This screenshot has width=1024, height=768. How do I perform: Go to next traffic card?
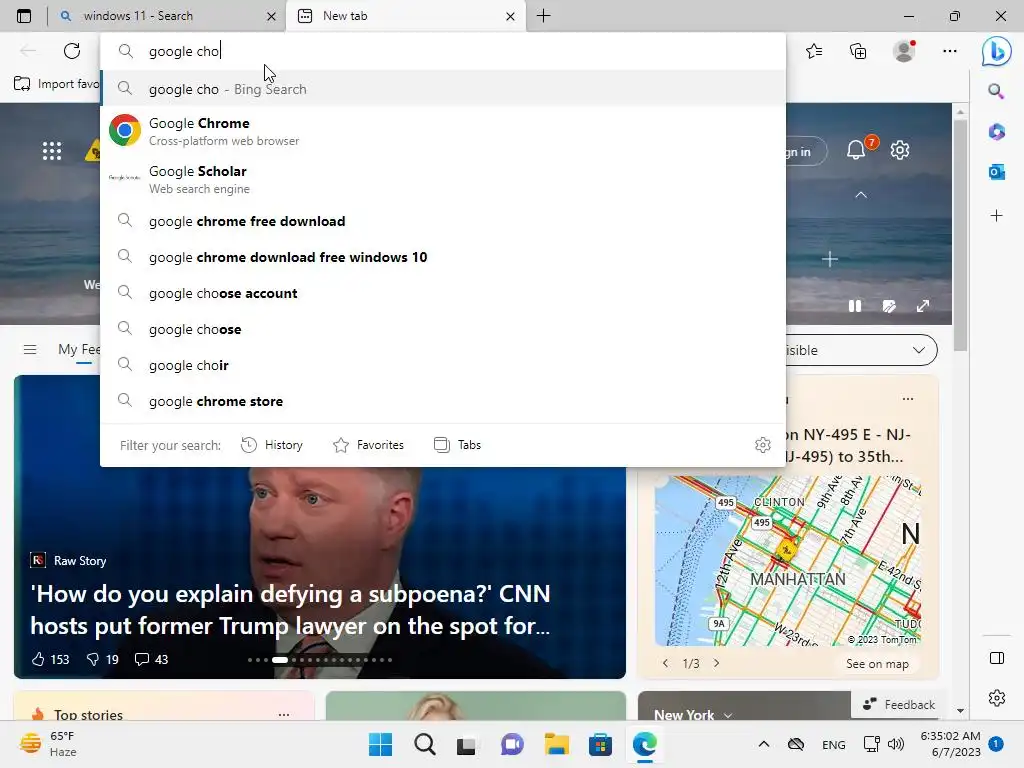click(x=716, y=663)
